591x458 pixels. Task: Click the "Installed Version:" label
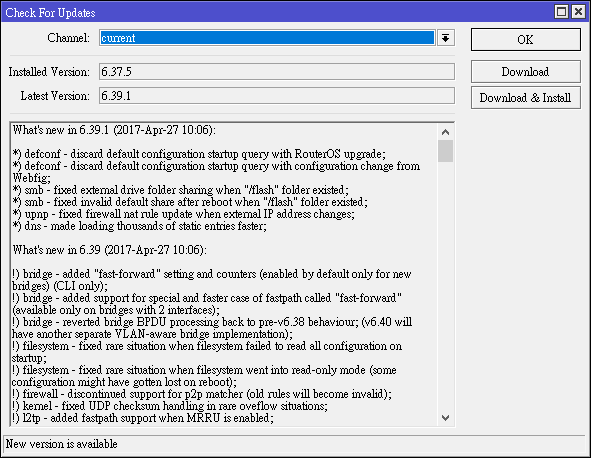(x=49, y=72)
